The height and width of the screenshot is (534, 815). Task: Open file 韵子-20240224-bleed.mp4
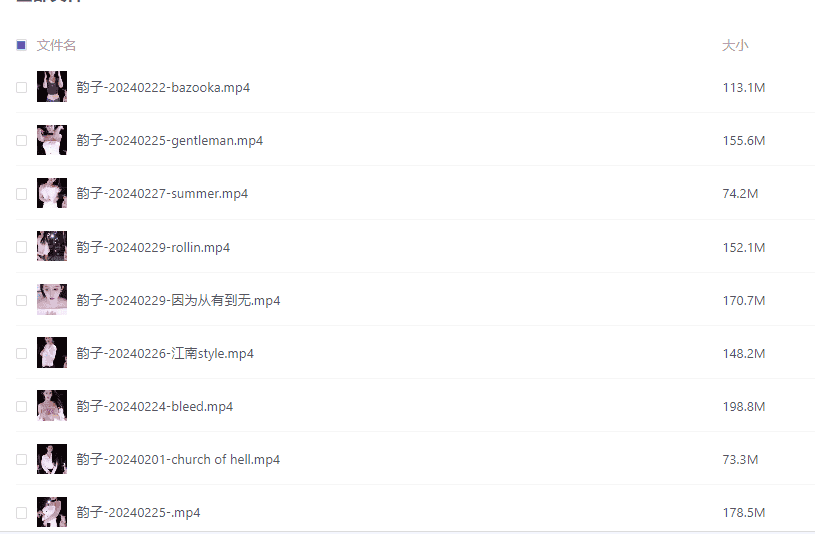154,406
